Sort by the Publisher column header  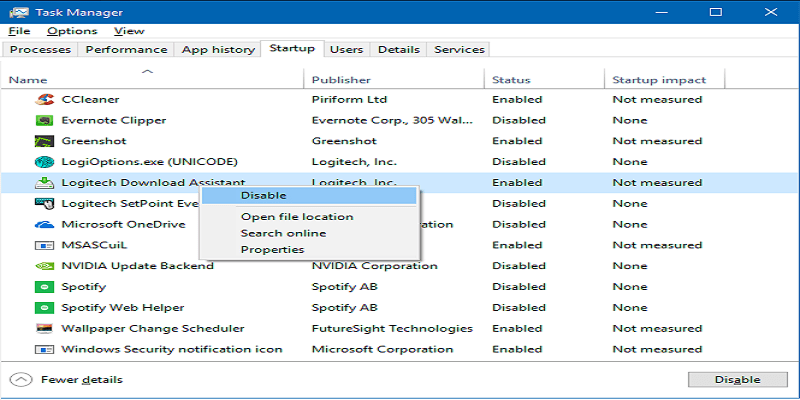(x=394, y=80)
